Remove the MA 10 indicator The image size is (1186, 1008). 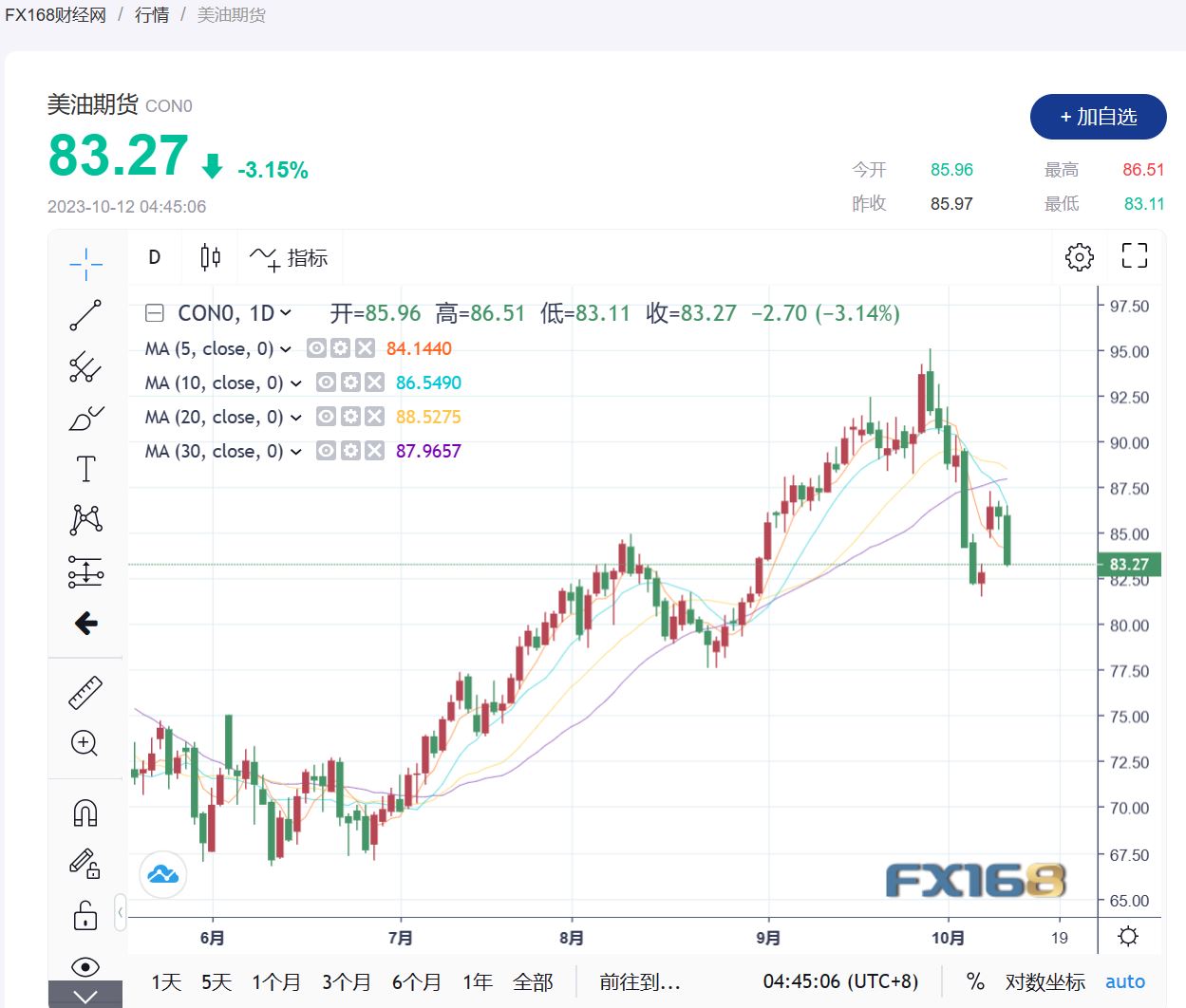pos(375,383)
